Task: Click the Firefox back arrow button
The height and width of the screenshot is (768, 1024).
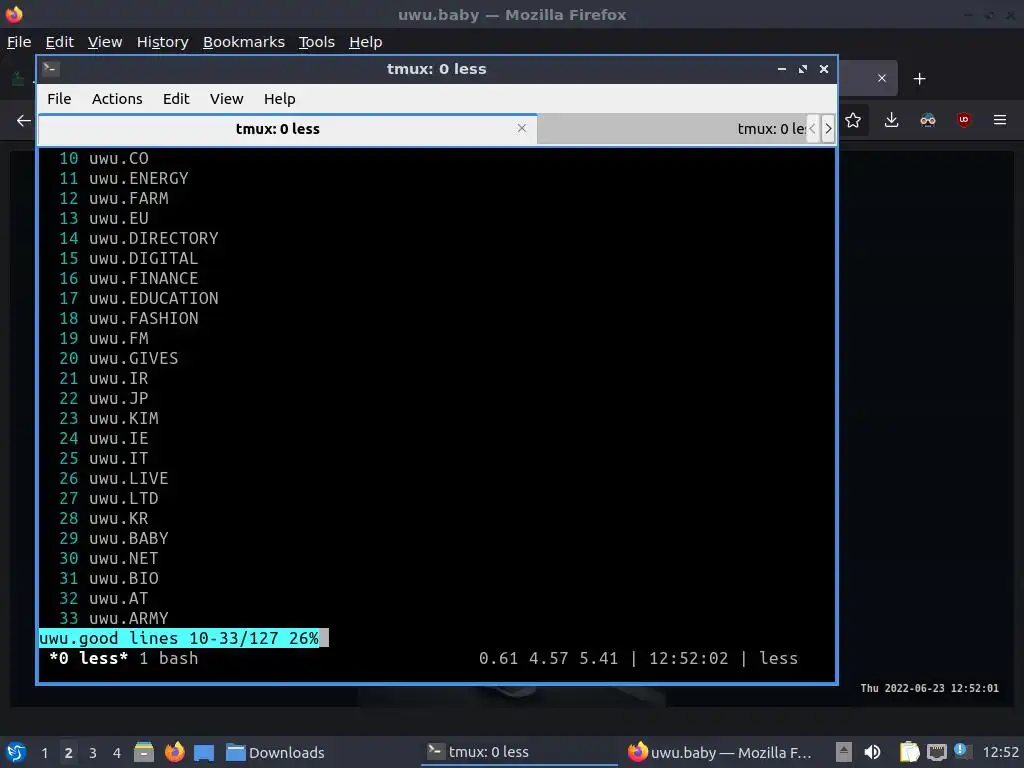Action: (x=24, y=120)
